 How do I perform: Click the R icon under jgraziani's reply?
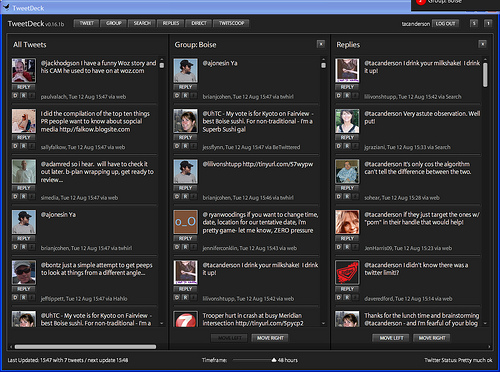coord(347,146)
